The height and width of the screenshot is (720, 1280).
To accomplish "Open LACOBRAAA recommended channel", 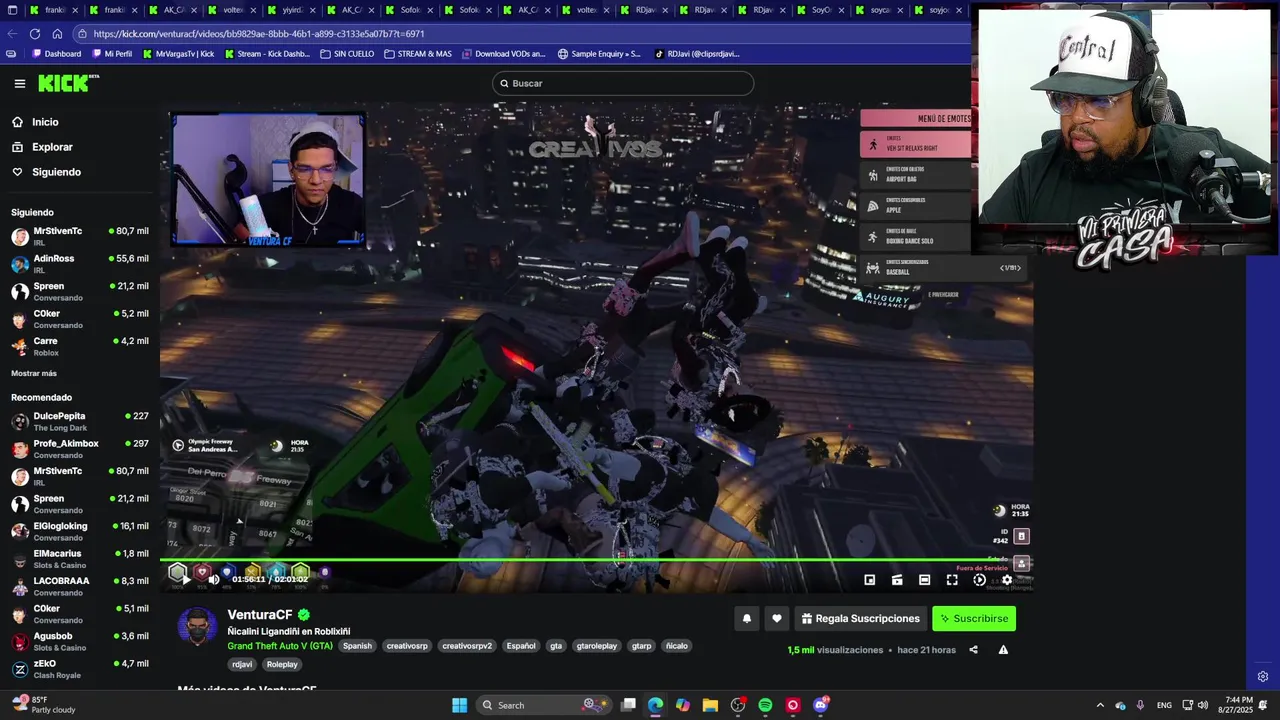I will coord(80,586).
